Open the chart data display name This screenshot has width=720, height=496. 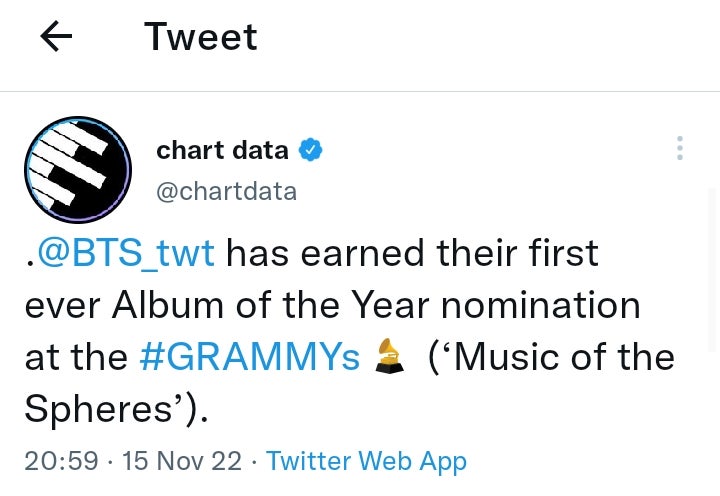click(x=222, y=151)
